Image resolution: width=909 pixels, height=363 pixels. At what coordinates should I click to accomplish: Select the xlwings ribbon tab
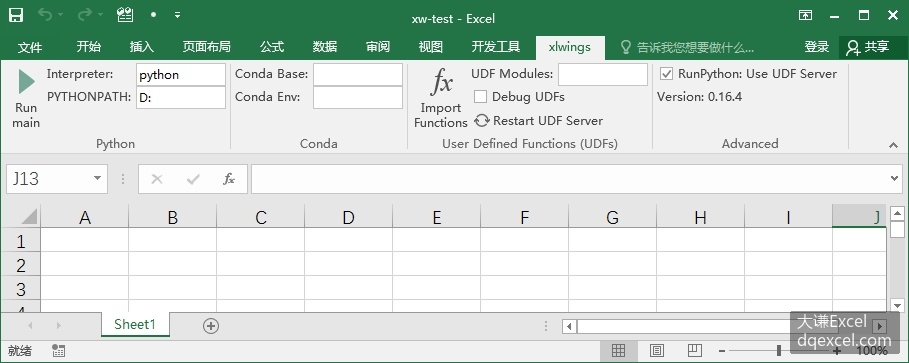570,47
